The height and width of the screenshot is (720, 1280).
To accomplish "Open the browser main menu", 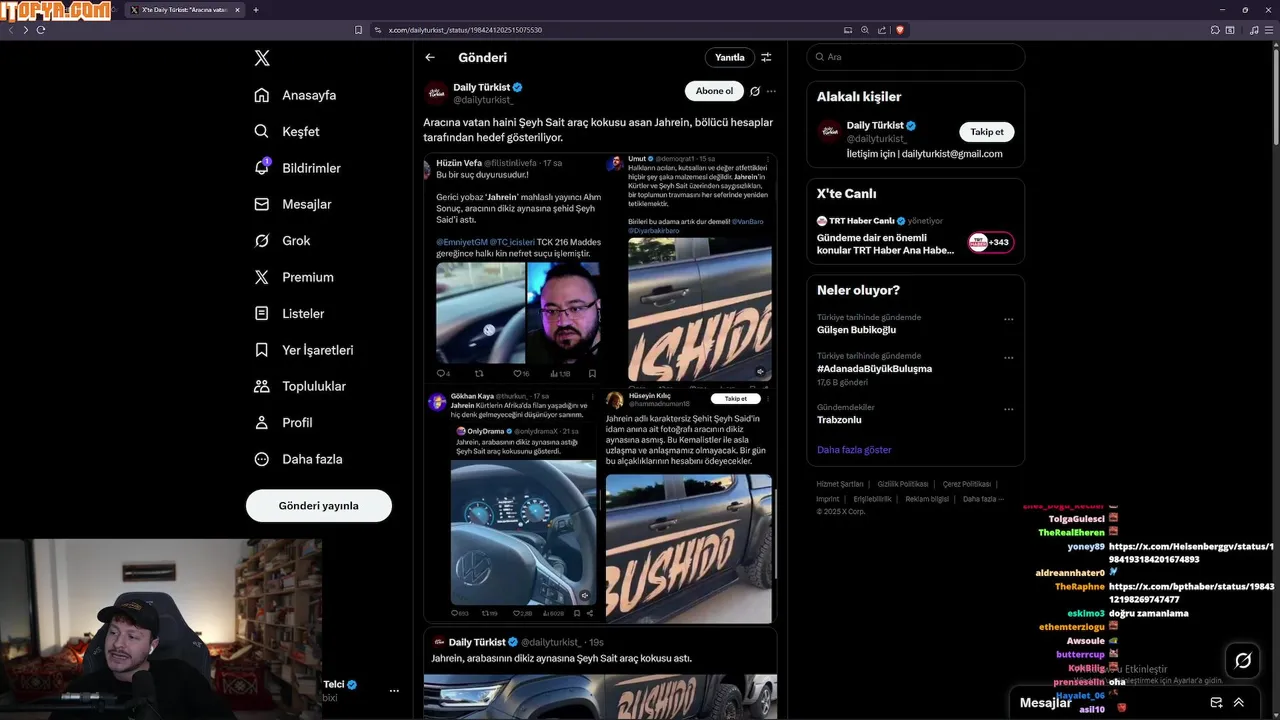I will (1270, 30).
